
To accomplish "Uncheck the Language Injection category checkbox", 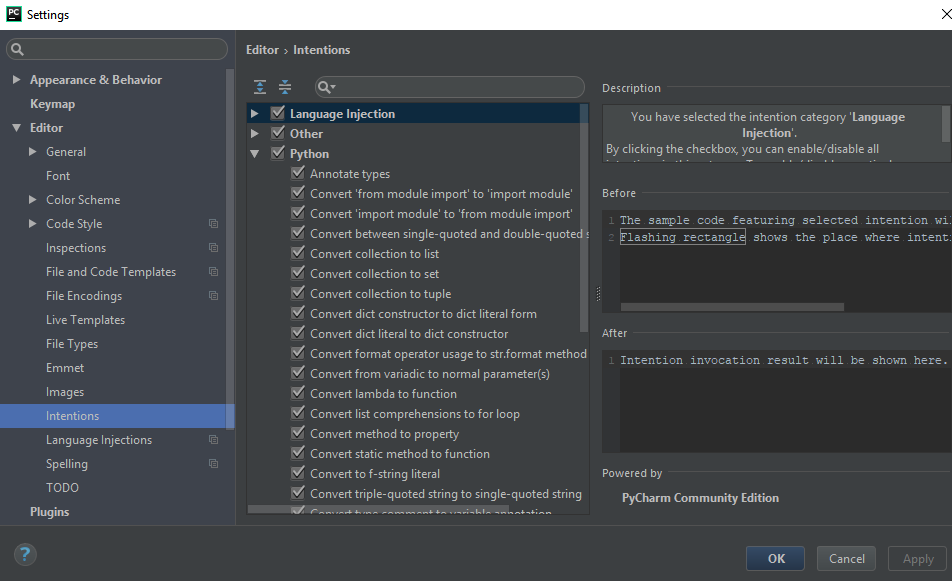I will pos(278,113).
